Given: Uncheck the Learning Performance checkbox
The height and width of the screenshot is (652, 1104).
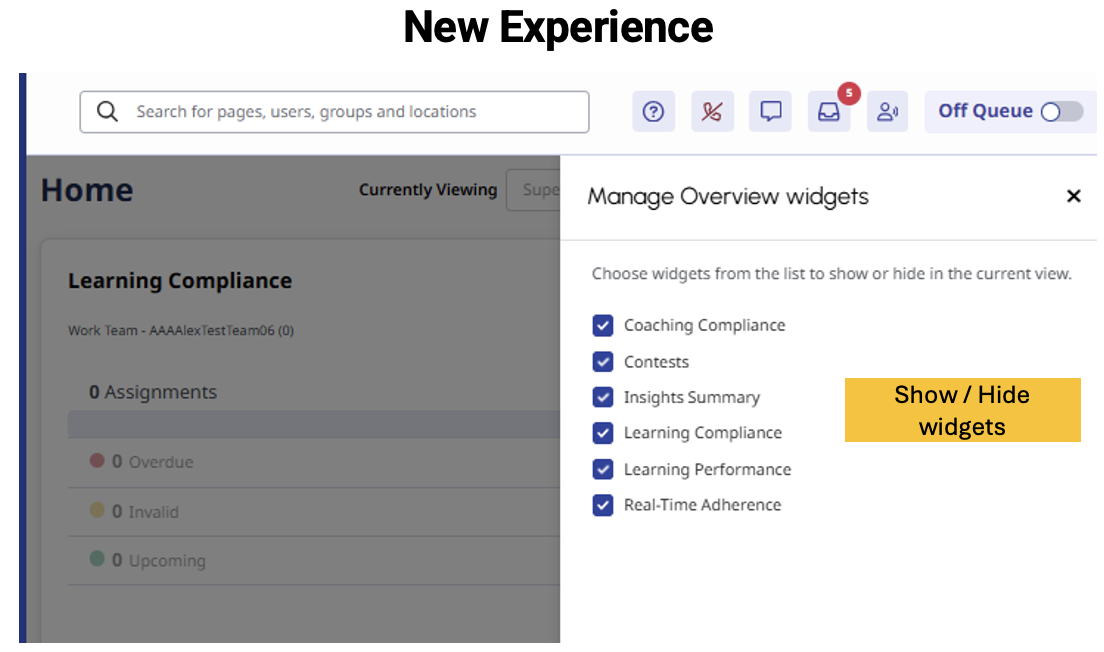Looking at the screenshot, I should pyautogui.click(x=603, y=469).
